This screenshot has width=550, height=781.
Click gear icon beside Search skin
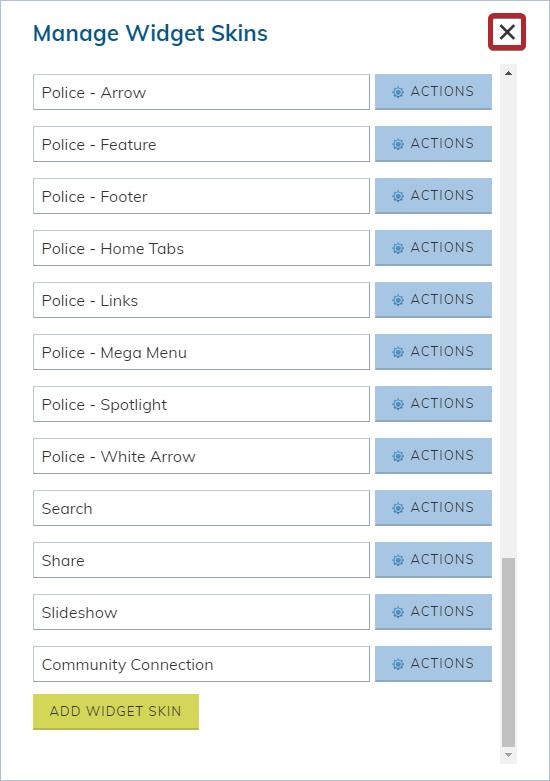click(x=398, y=508)
